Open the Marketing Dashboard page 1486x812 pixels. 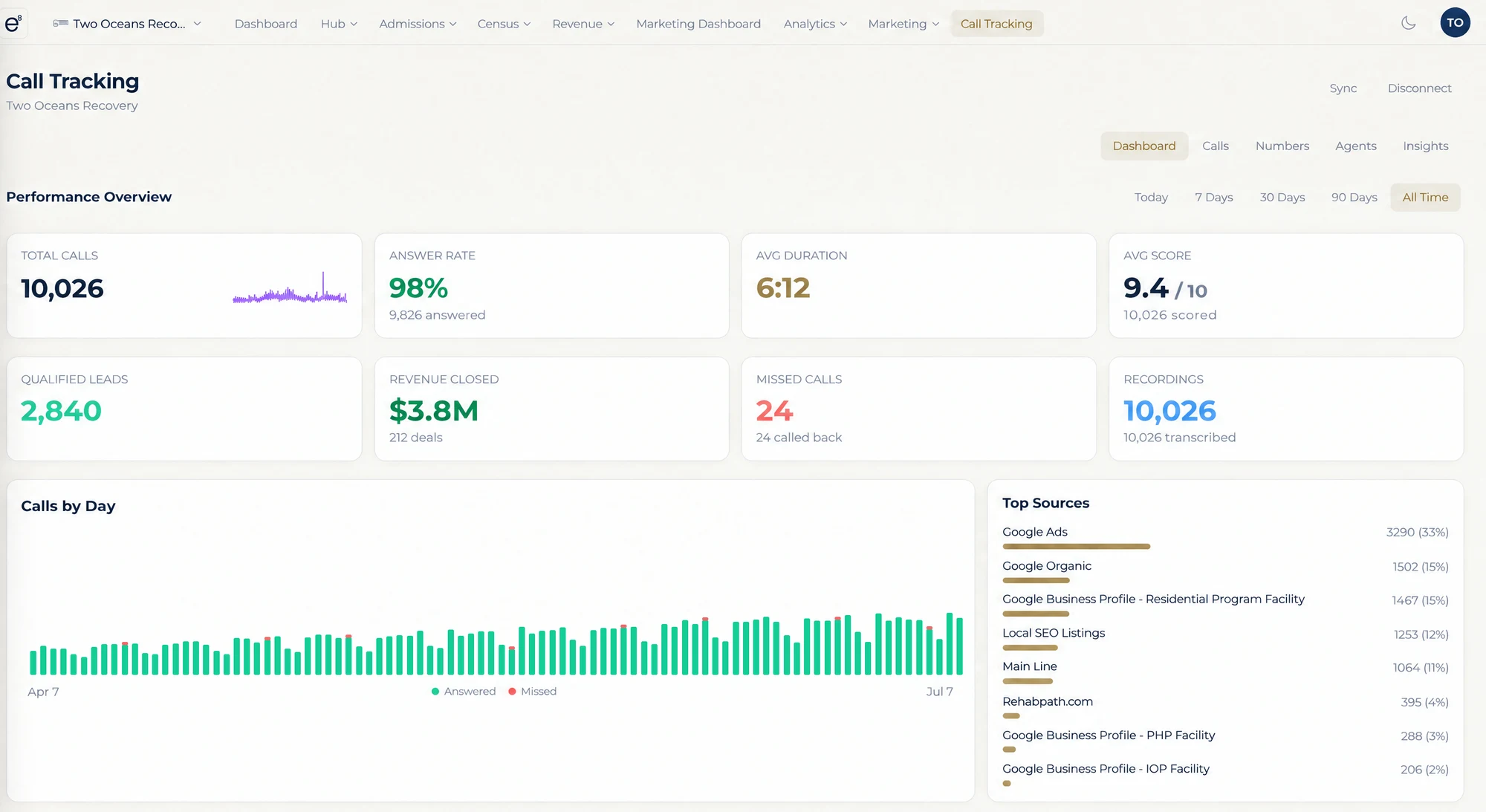click(698, 24)
